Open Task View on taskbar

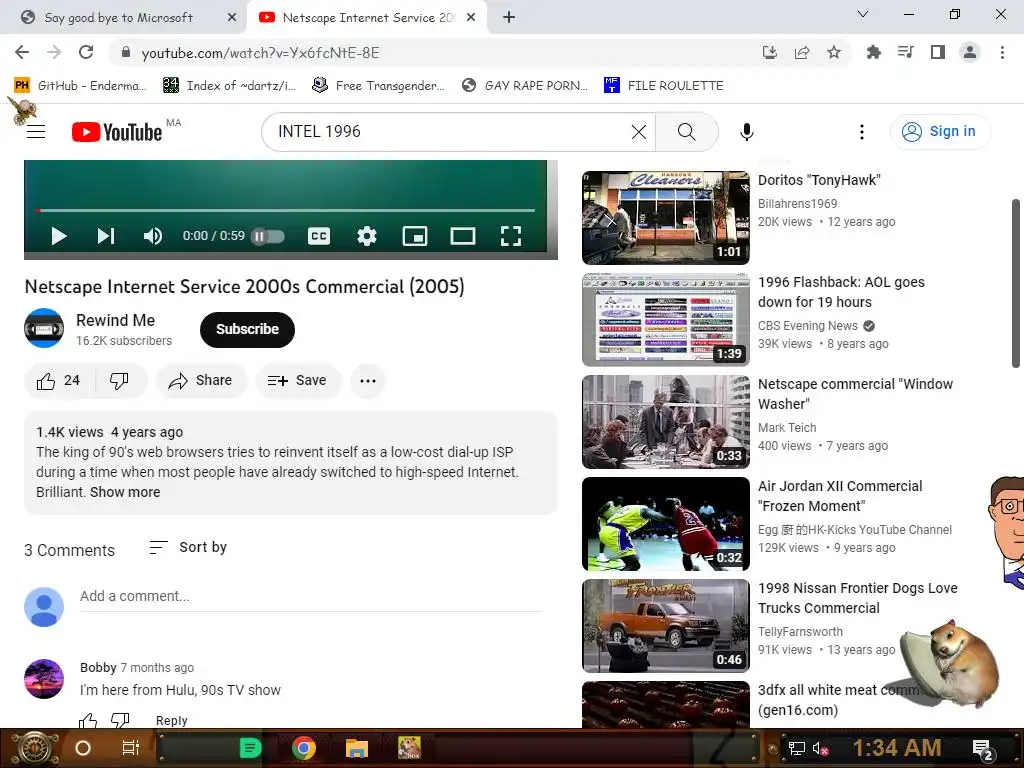(x=131, y=748)
